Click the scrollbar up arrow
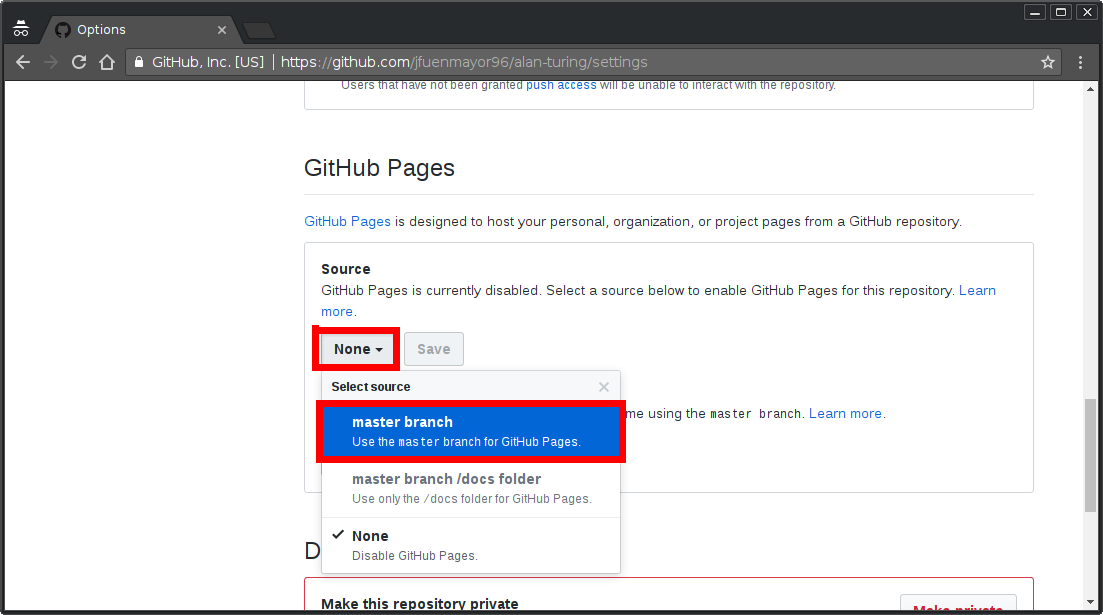 coord(1090,89)
